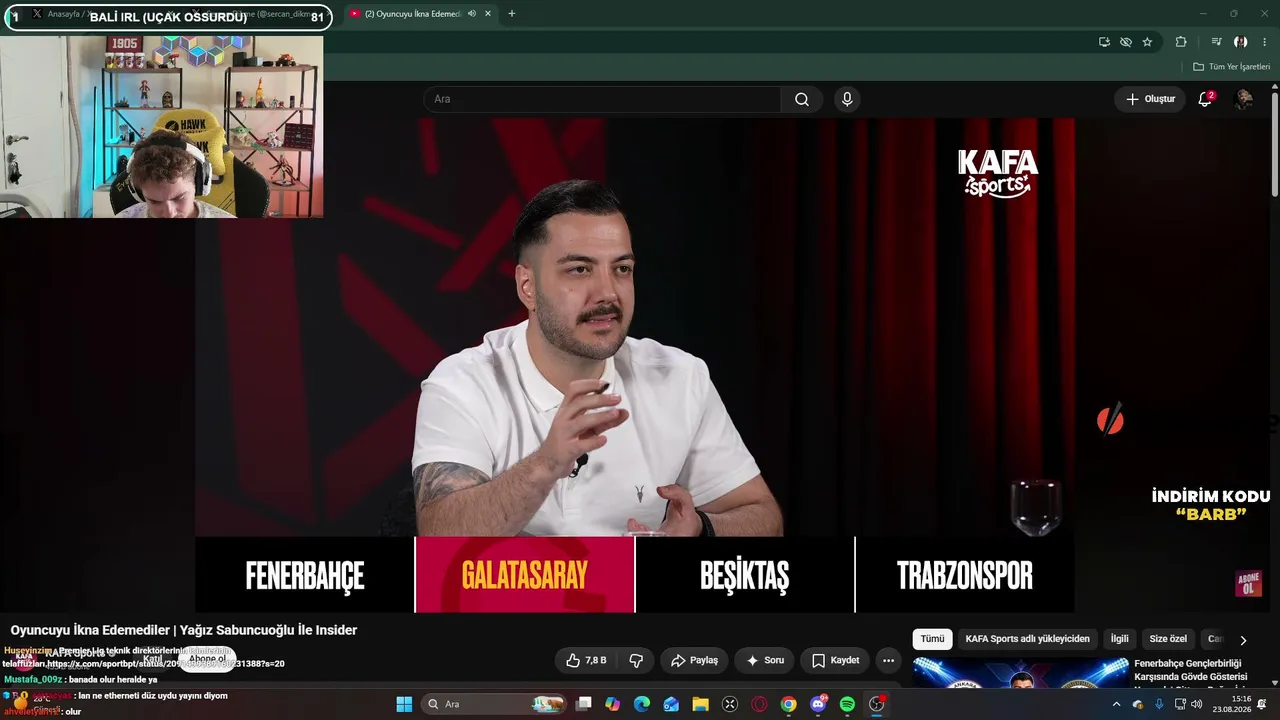The height and width of the screenshot is (720, 1280).
Task: Close the Oyuncuyu İkna Edemediler tab
Action: pos(488,13)
